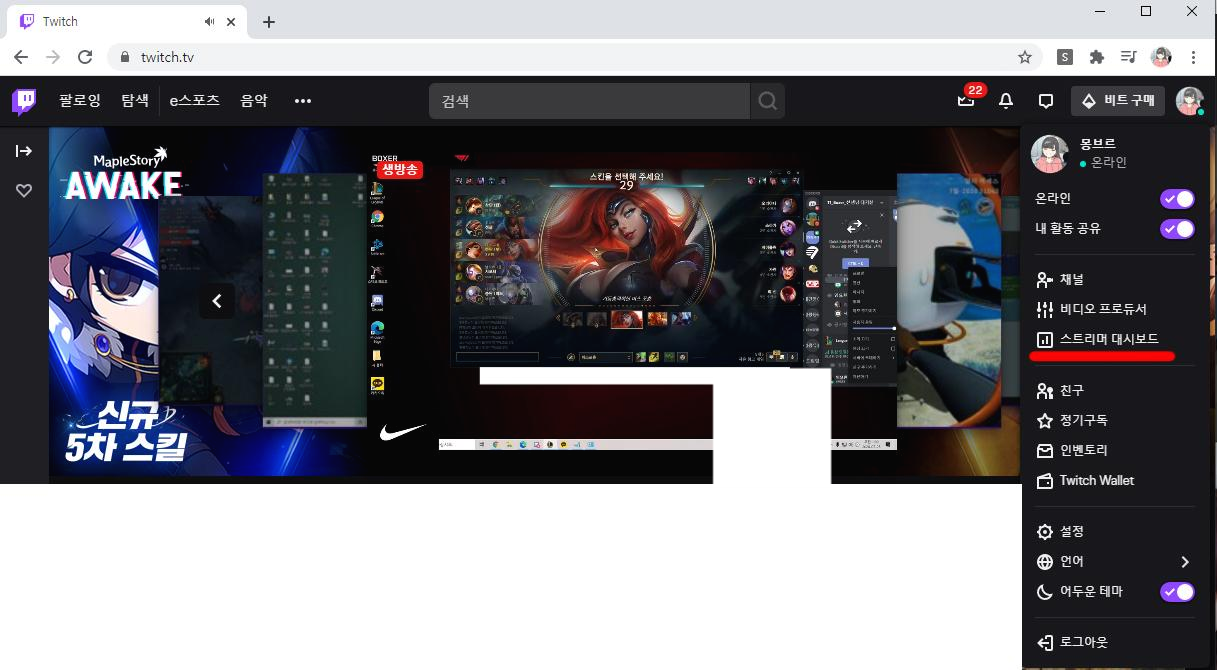Open the 친구 friends entry
The width and height of the screenshot is (1217, 670).
pyautogui.click(x=1114, y=391)
